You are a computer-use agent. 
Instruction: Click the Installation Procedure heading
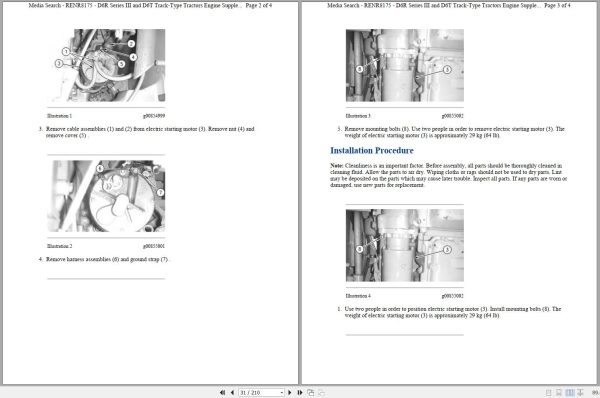pyautogui.click(x=372, y=150)
